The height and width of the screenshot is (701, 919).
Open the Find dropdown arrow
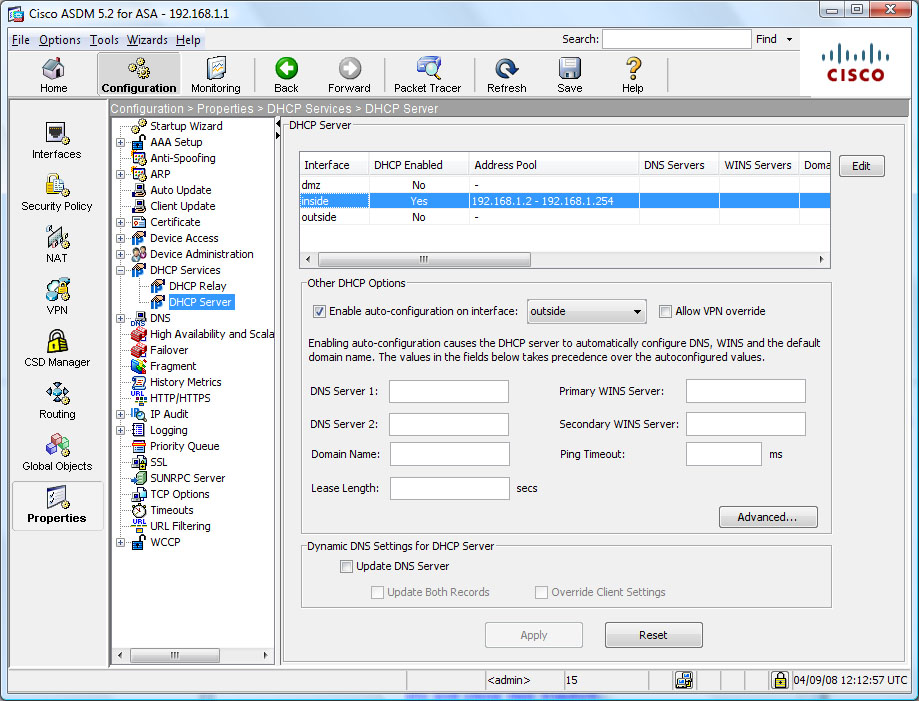(x=789, y=39)
